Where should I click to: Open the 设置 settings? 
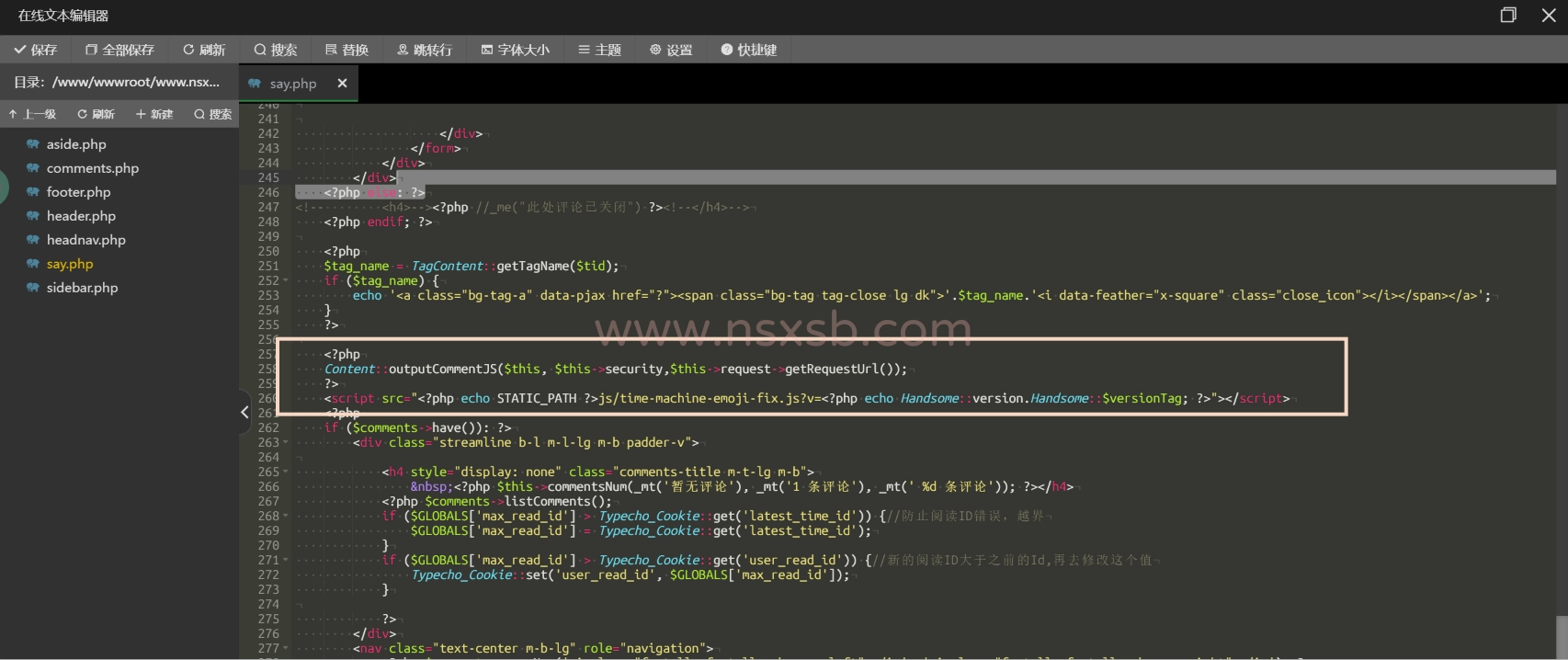point(671,50)
